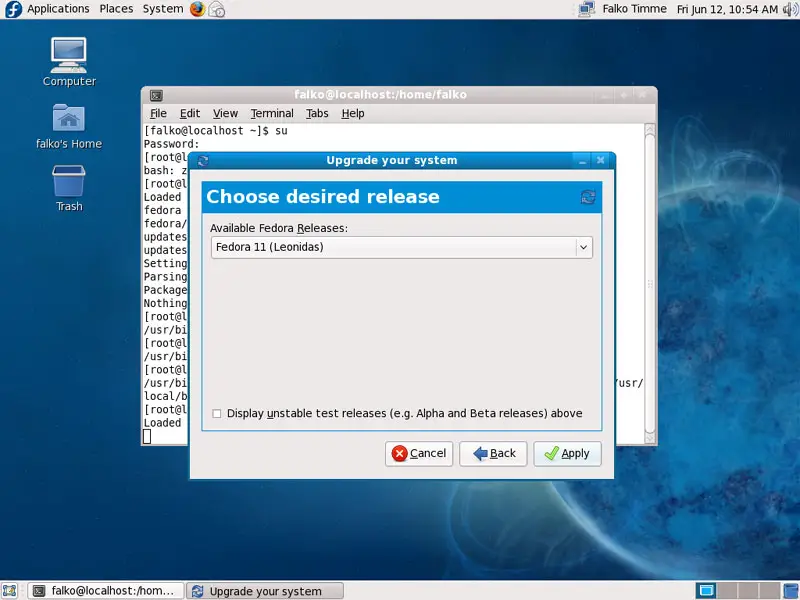Open the terminal Help menu

pyautogui.click(x=353, y=113)
